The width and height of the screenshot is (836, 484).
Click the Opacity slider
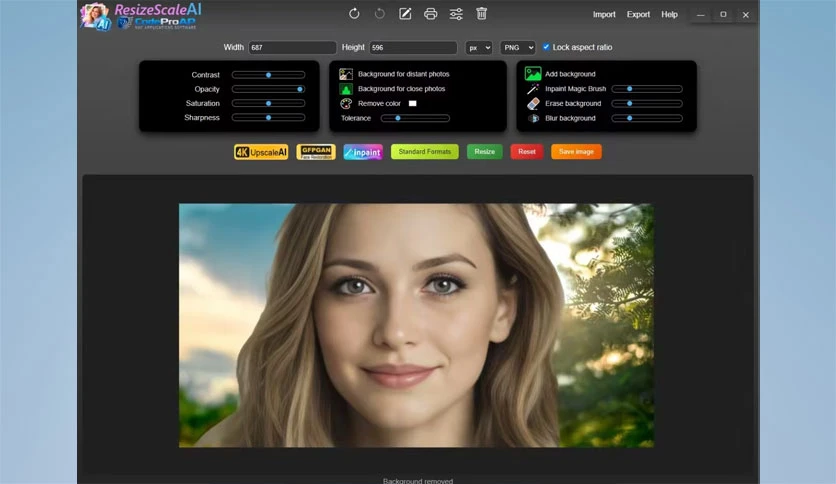[x=268, y=89]
